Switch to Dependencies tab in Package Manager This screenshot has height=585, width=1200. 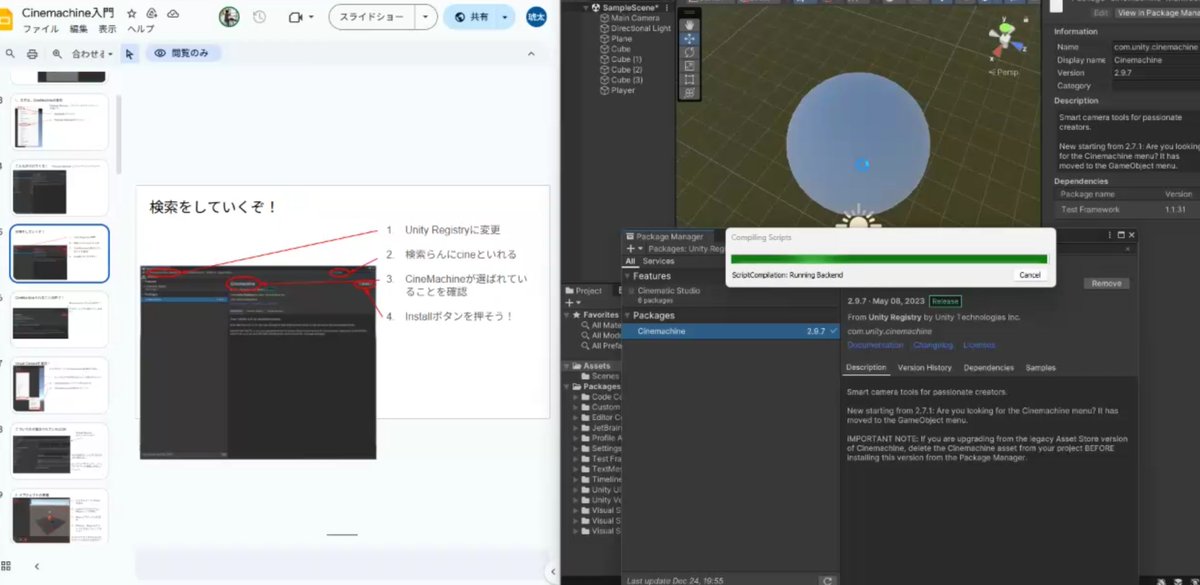(988, 367)
